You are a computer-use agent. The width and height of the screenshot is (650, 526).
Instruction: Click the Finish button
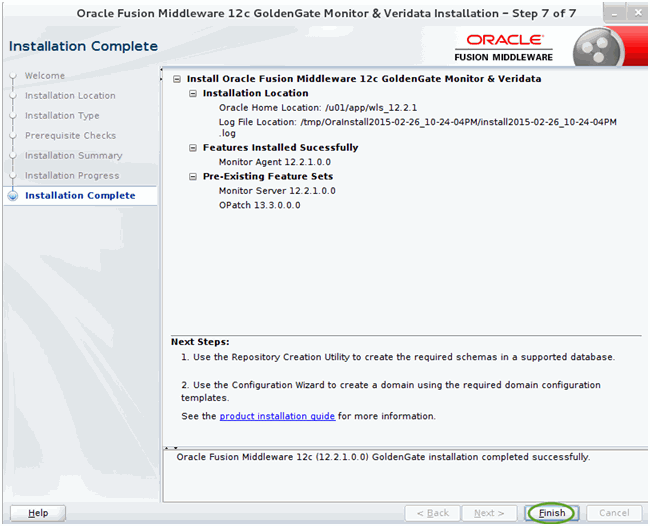[x=552, y=513]
